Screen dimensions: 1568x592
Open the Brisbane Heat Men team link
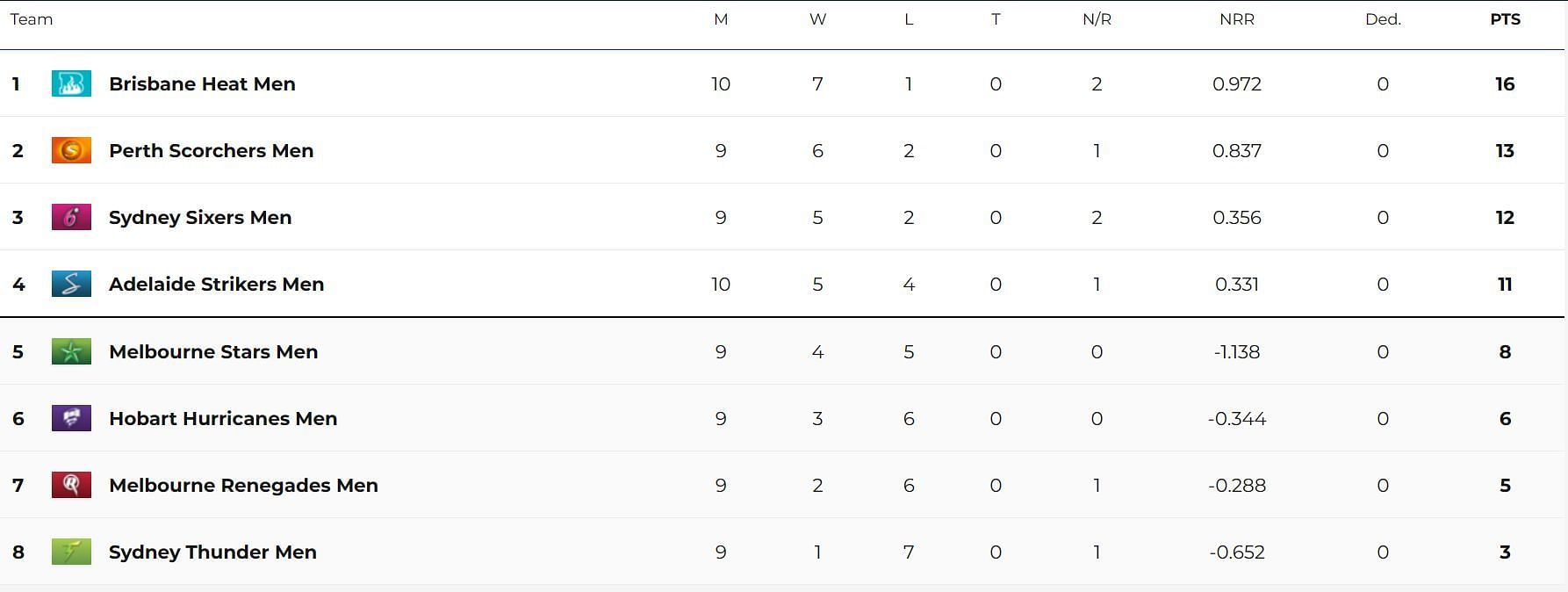point(202,83)
